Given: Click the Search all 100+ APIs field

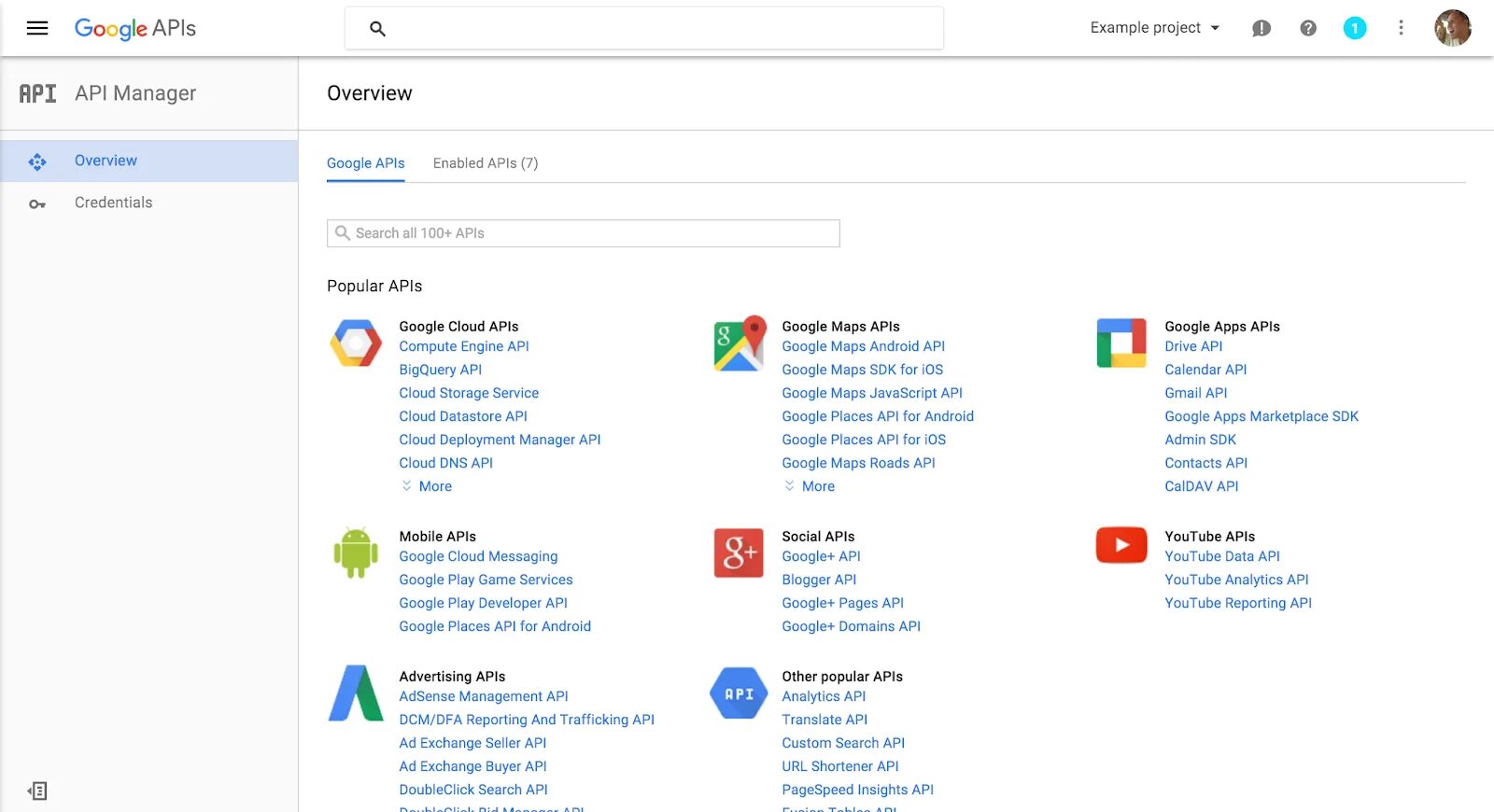Looking at the screenshot, I should [584, 233].
